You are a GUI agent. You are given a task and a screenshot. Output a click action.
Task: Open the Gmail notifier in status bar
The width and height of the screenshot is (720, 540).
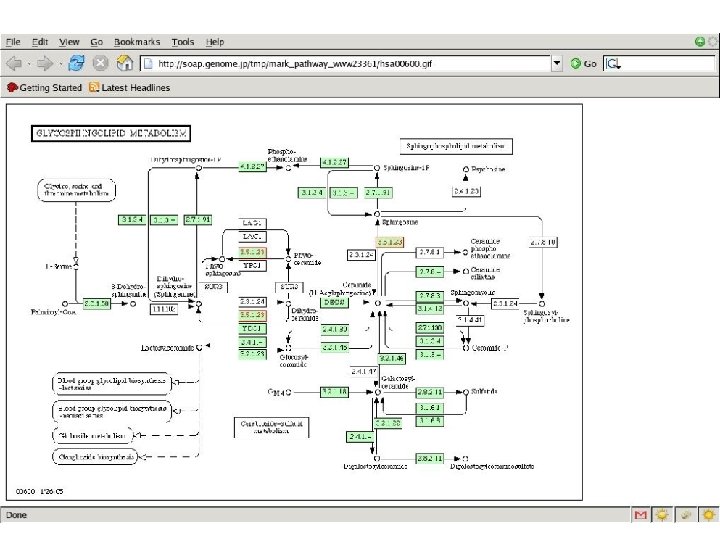point(641,515)
